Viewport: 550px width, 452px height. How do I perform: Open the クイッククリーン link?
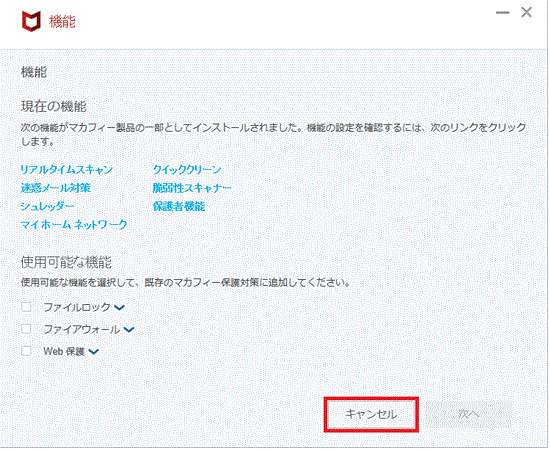[187, 170]
